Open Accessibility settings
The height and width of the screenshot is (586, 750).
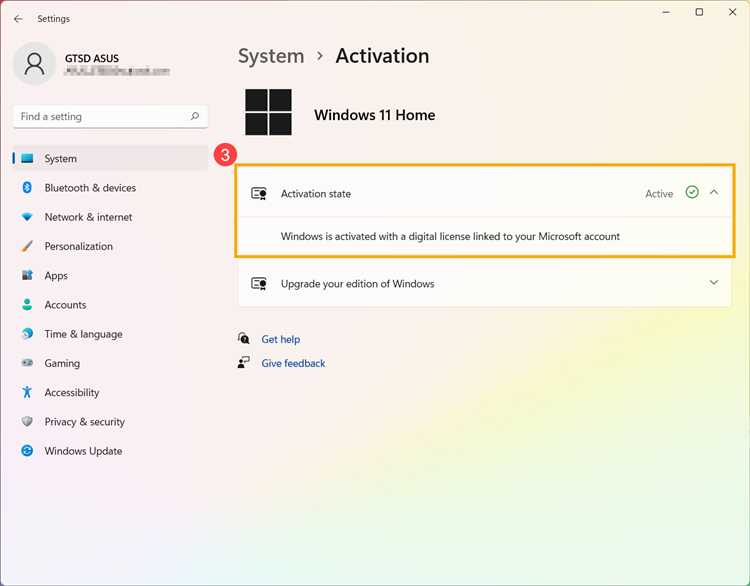[110, 392]
